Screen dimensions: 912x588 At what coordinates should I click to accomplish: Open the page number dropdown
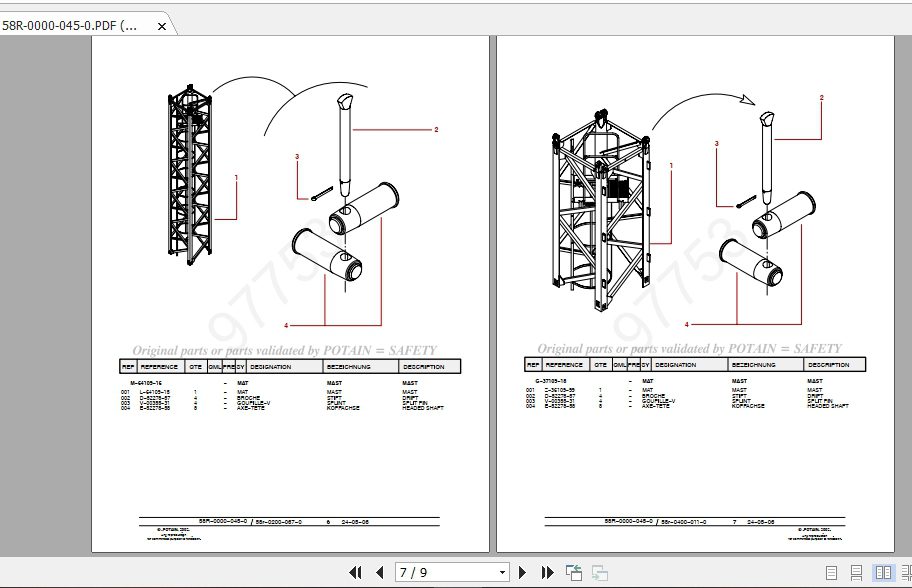[x=502, y=572]
